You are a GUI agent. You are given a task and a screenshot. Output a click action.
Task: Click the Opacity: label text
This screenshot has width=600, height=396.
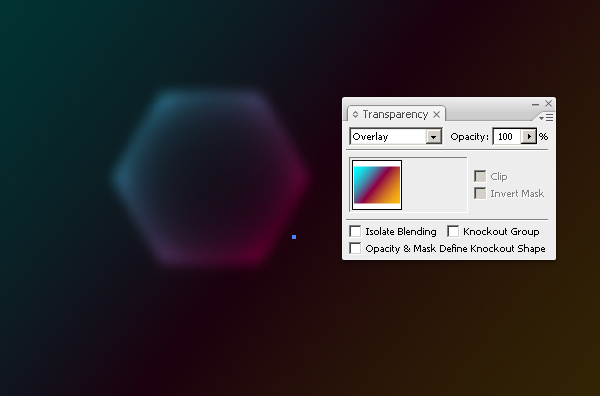click(470, 137)
